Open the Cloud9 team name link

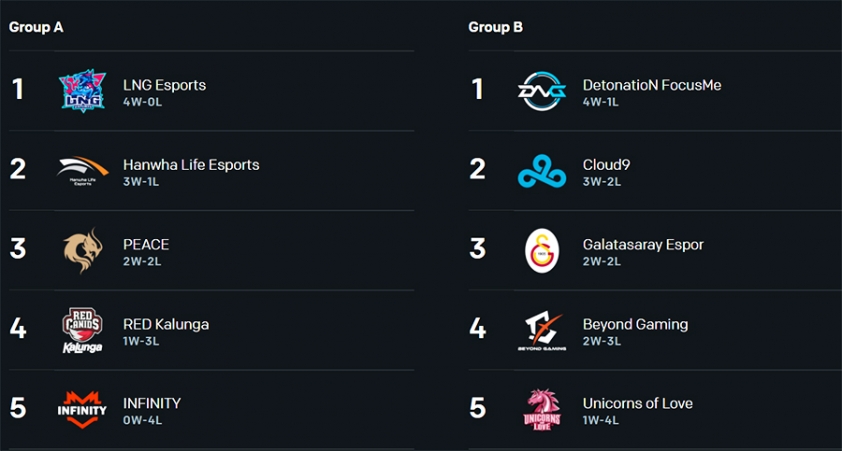(606, 165)
